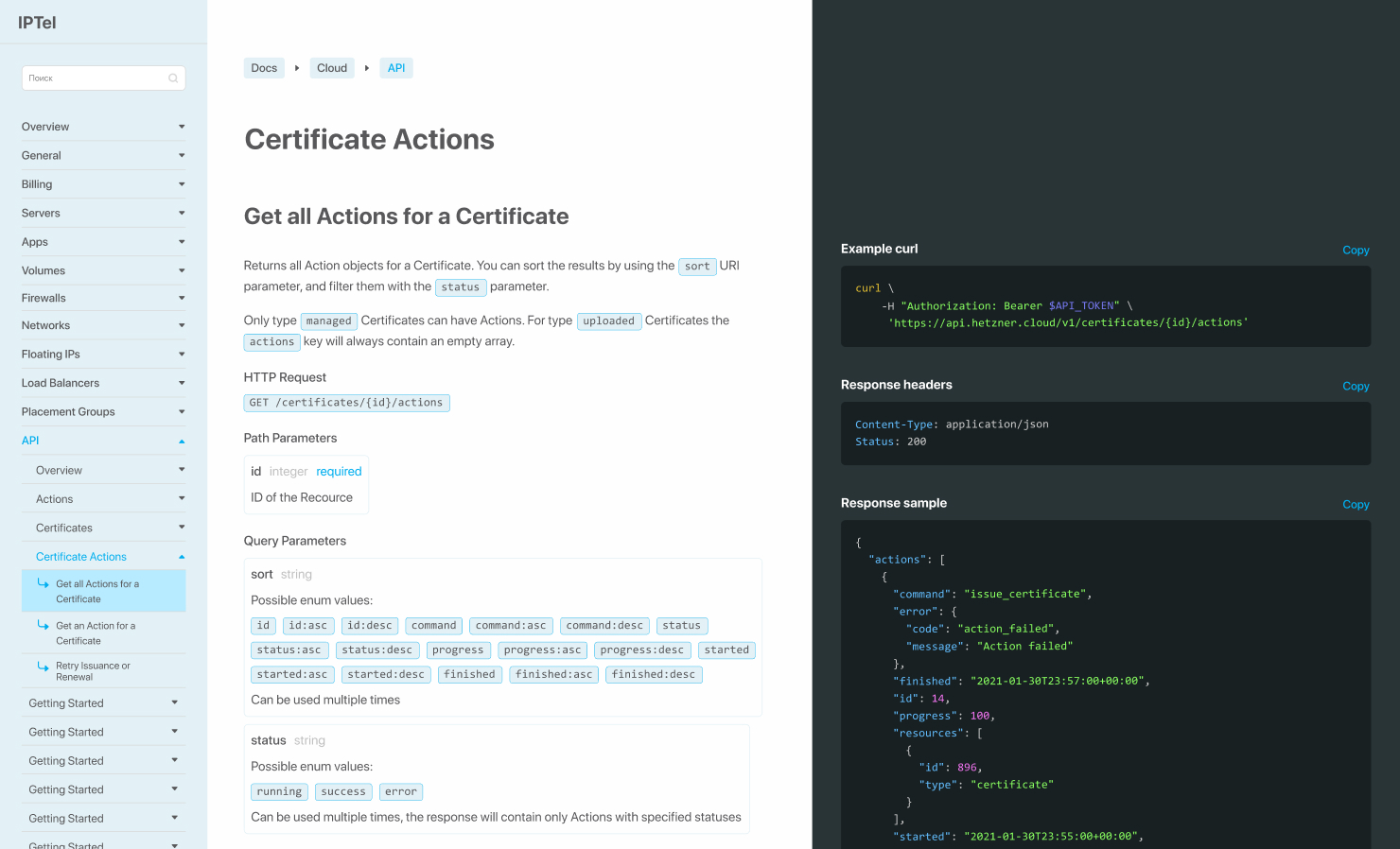Copy the example curl command
The width and height of the screenshot is (1400, 849).
(1355, 251)
